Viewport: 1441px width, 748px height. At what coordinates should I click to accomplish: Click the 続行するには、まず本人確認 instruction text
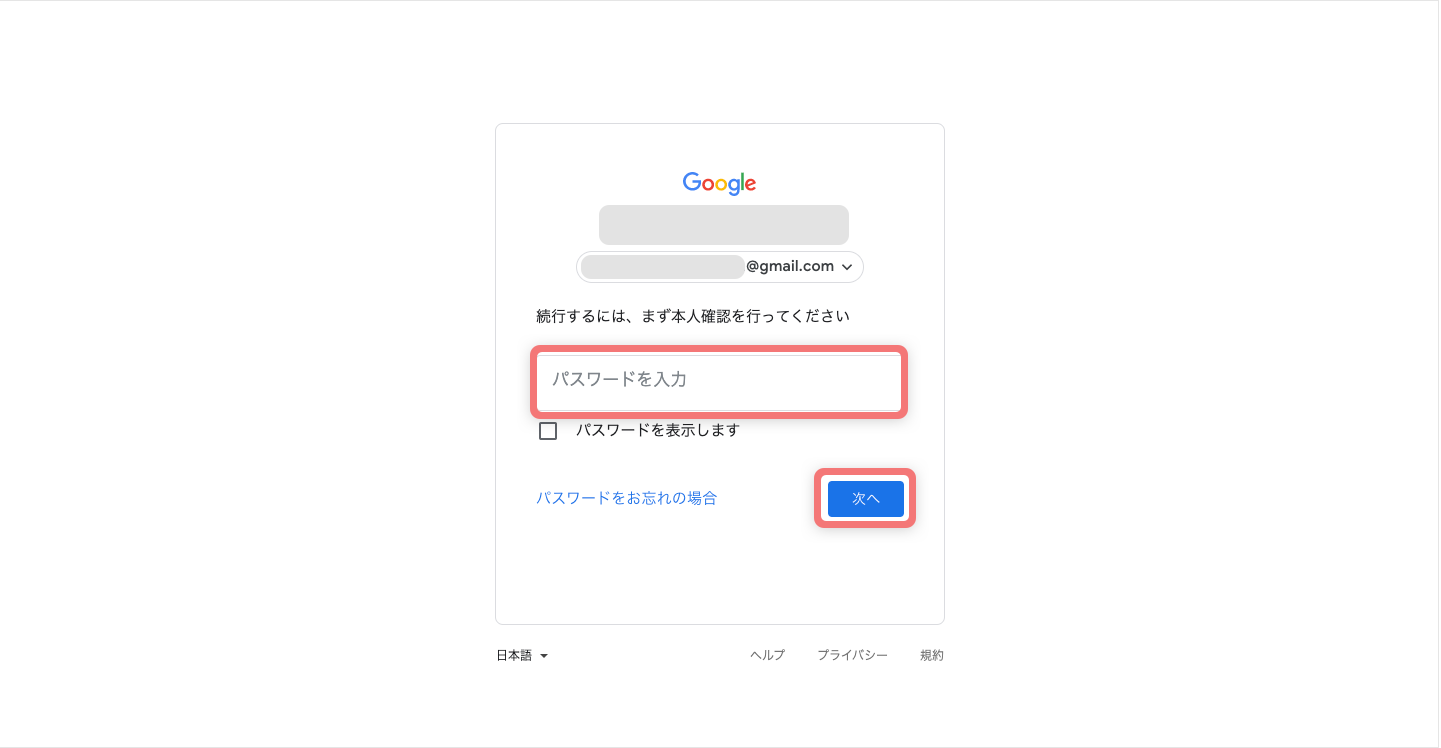point(693,316)
